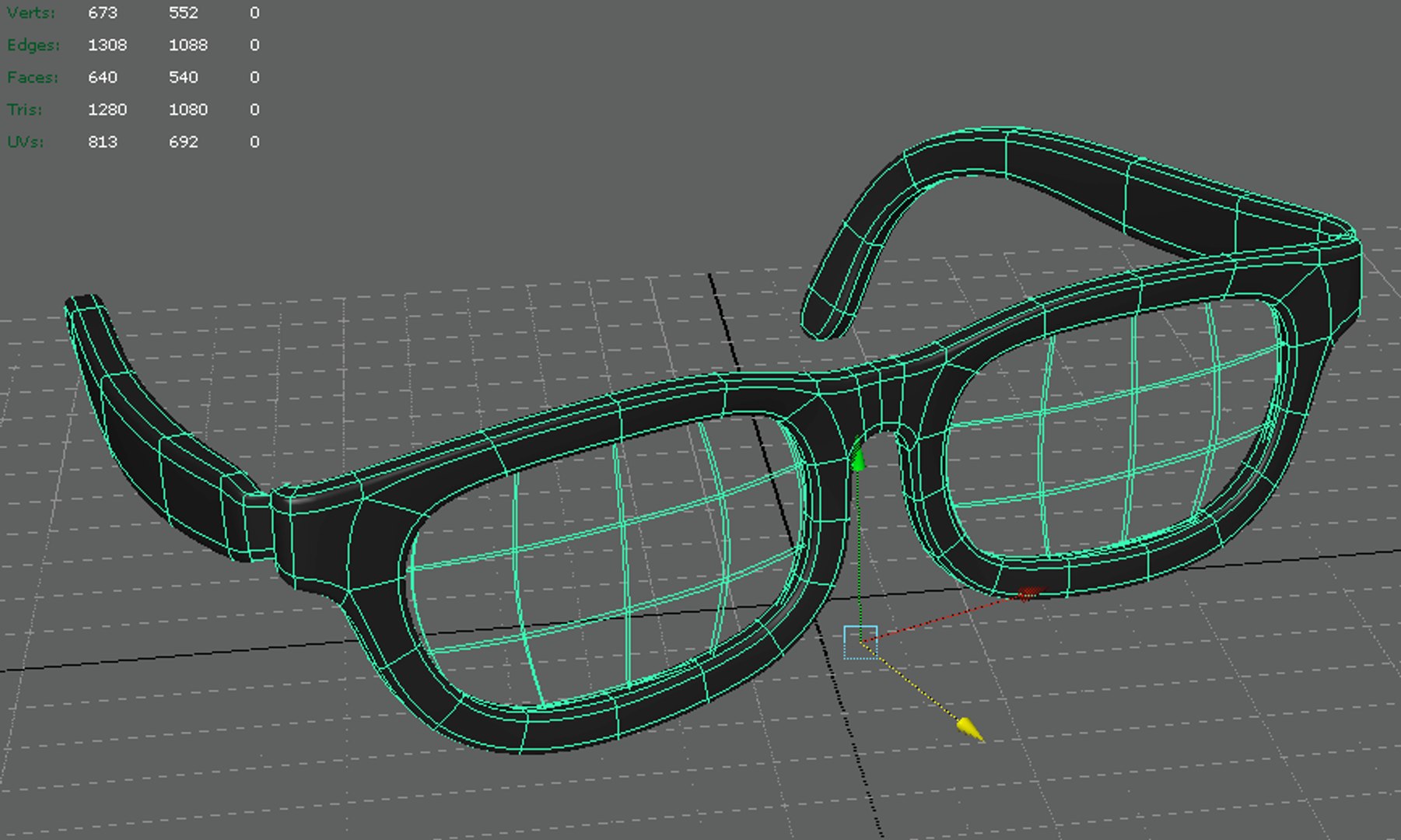Click the Edges value 1308
This screenshot has height=840, width=1401.
(x=107, y=45)
